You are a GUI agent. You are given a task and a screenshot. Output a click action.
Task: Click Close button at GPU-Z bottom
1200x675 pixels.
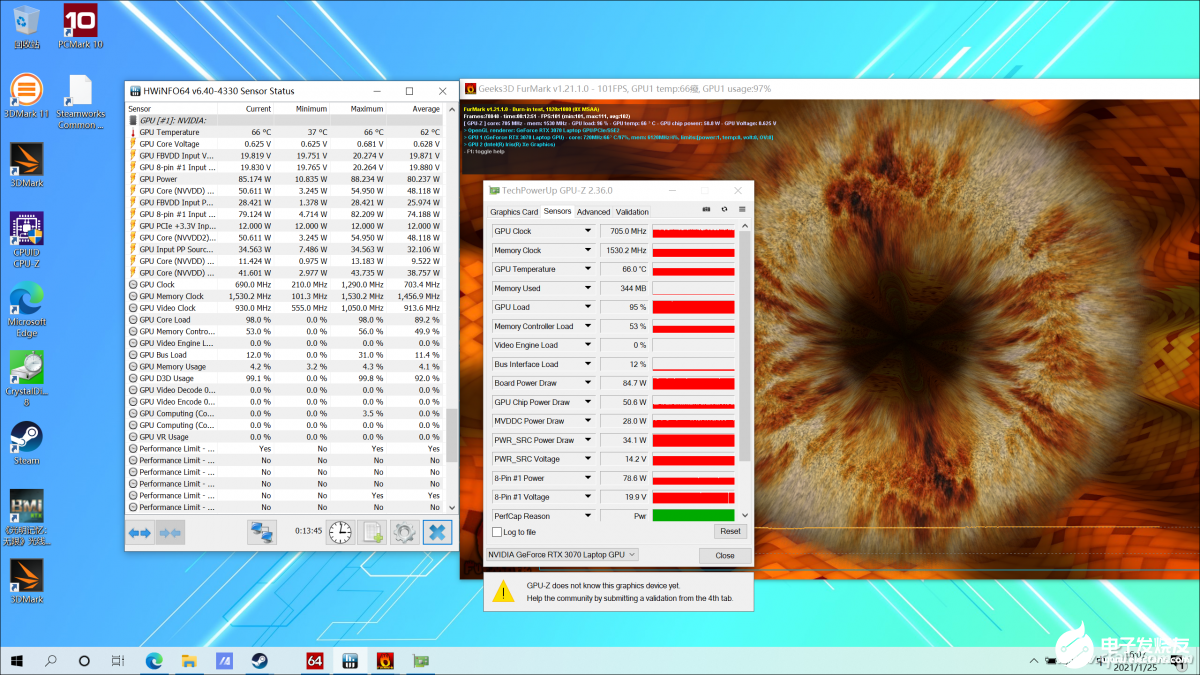click(x=724, y=555)
